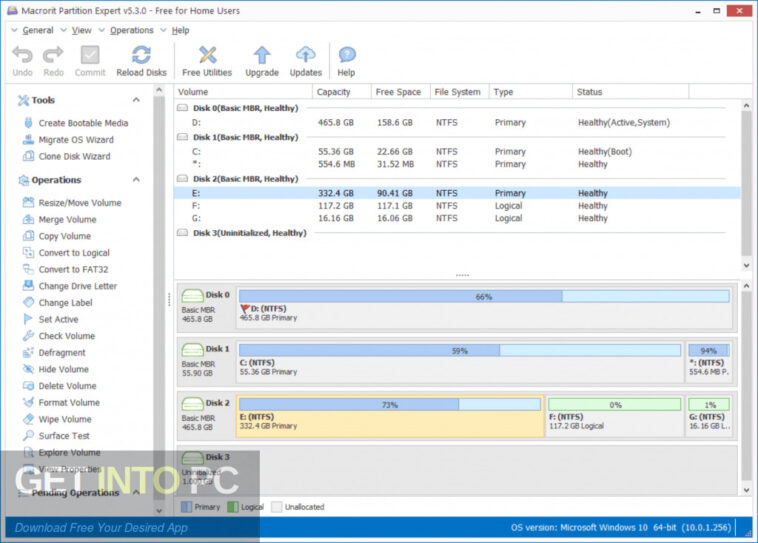
Task: Run the Surface Test
Action: click(57, 436)
